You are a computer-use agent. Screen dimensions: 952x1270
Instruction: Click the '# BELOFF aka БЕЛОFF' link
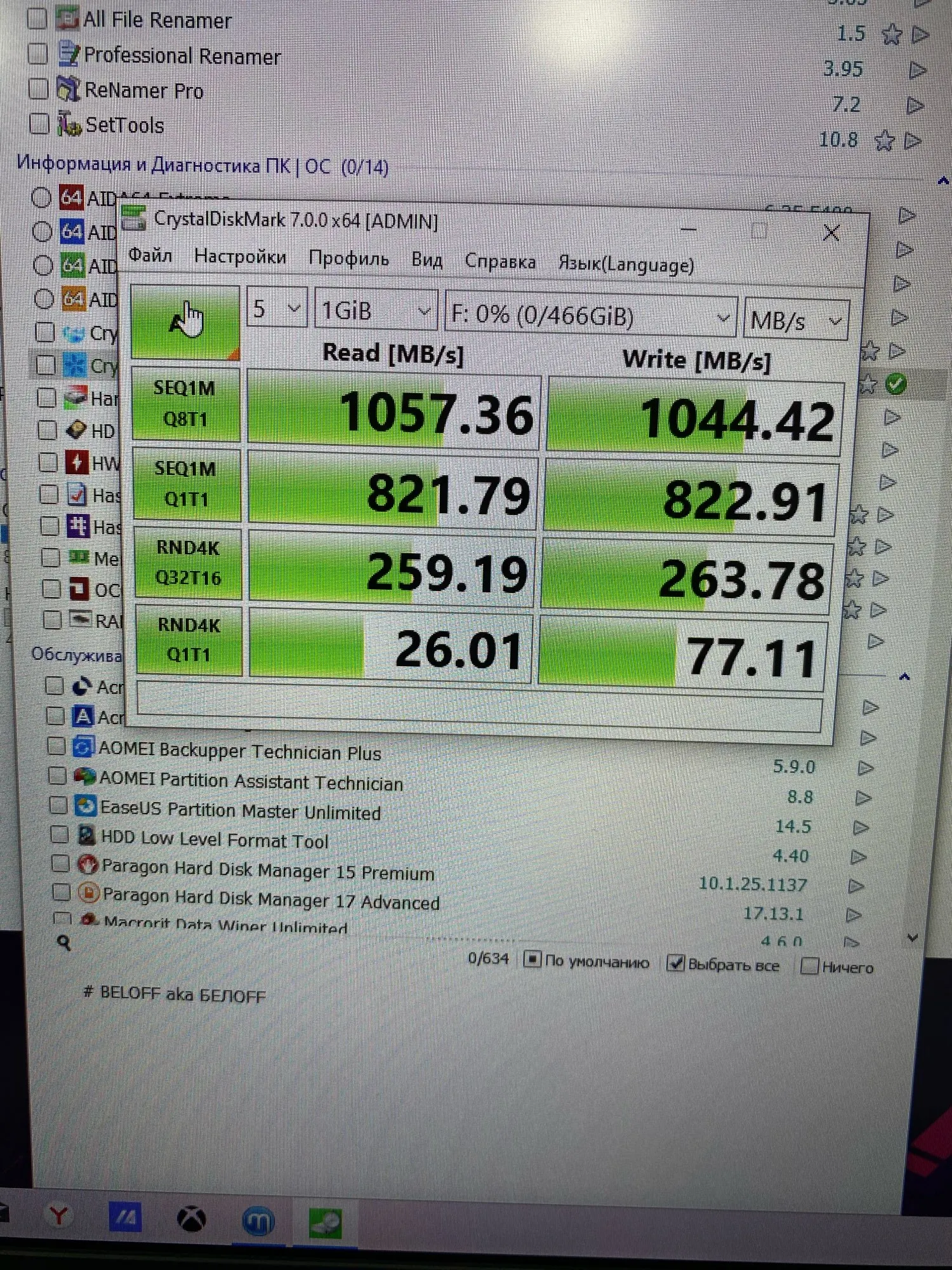[175, 994]
